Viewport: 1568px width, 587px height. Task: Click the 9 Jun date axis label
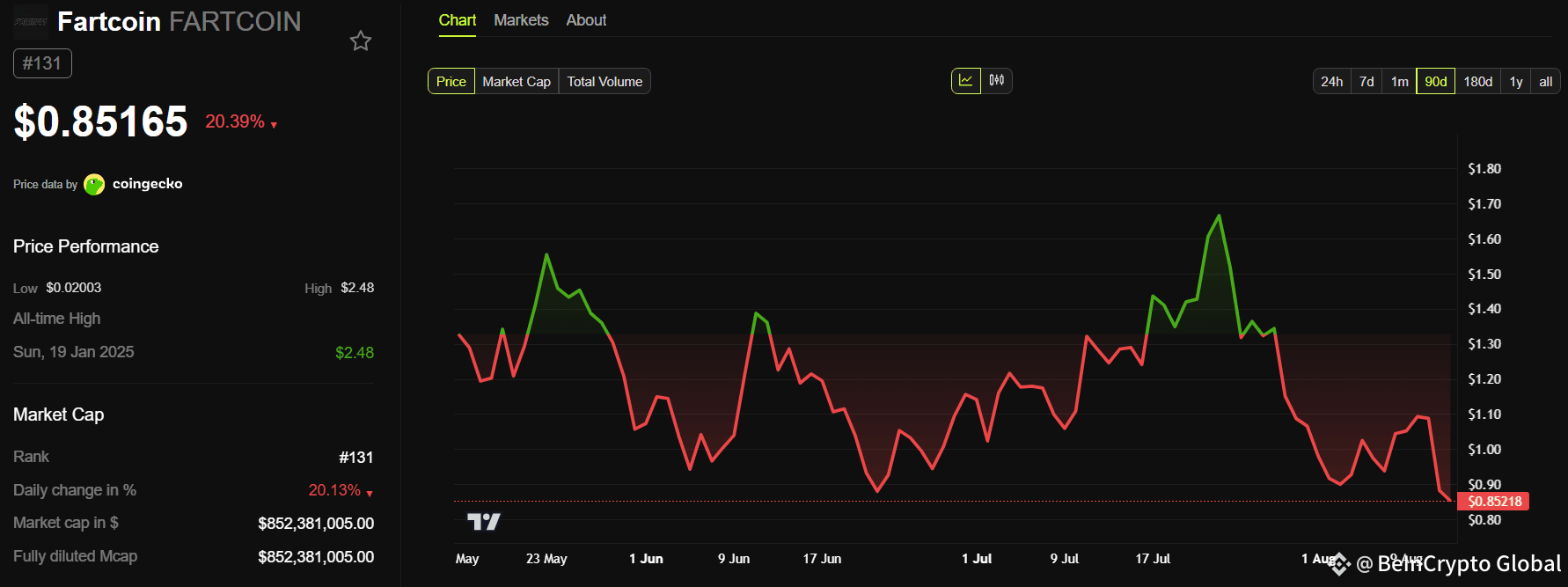click(734, 559)
